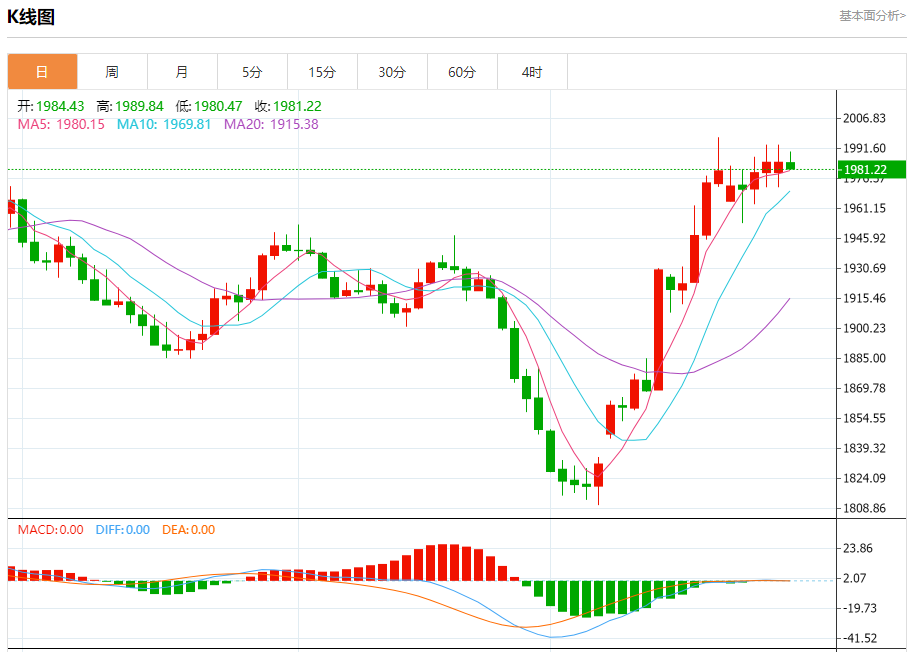The width and height of the screenshot is (915, 652).
Task: Click the DIFF: 0.00 indicator label
Action: (x=122, y=530)
